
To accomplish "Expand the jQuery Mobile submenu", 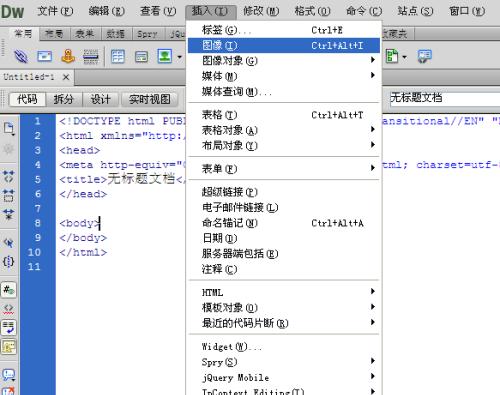I will [284, 377].
